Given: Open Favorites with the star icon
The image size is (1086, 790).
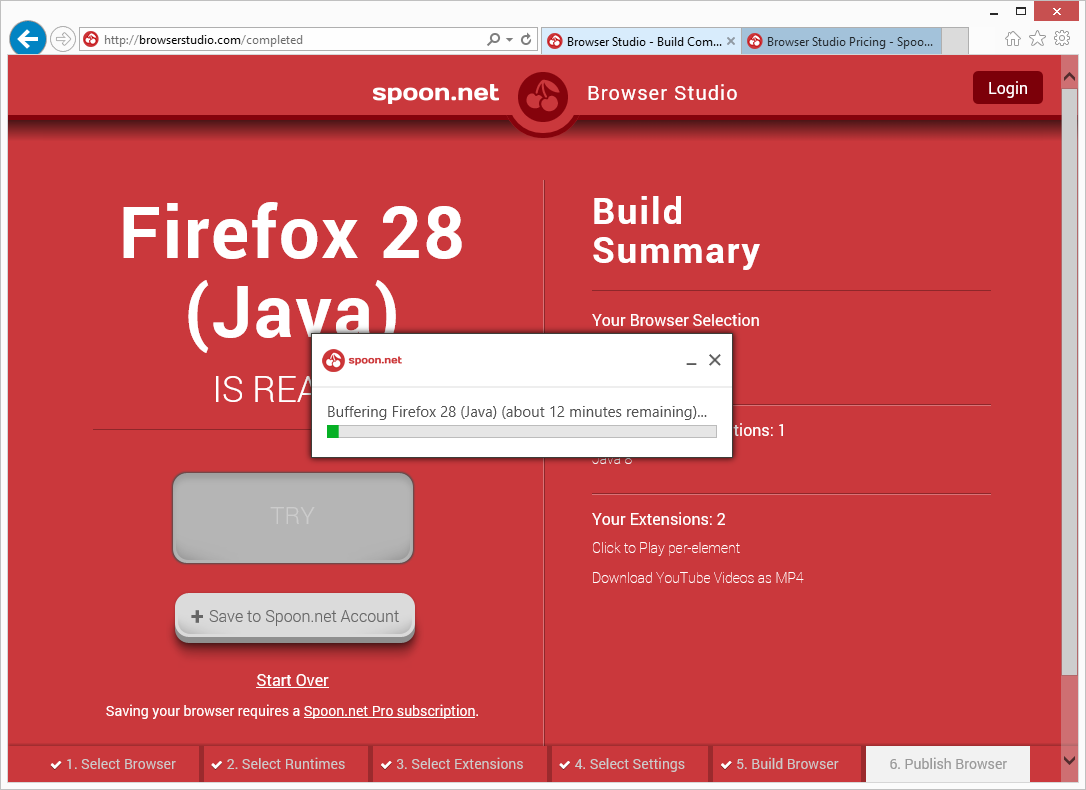Looking at the screenshot, I should point(1037,39).
